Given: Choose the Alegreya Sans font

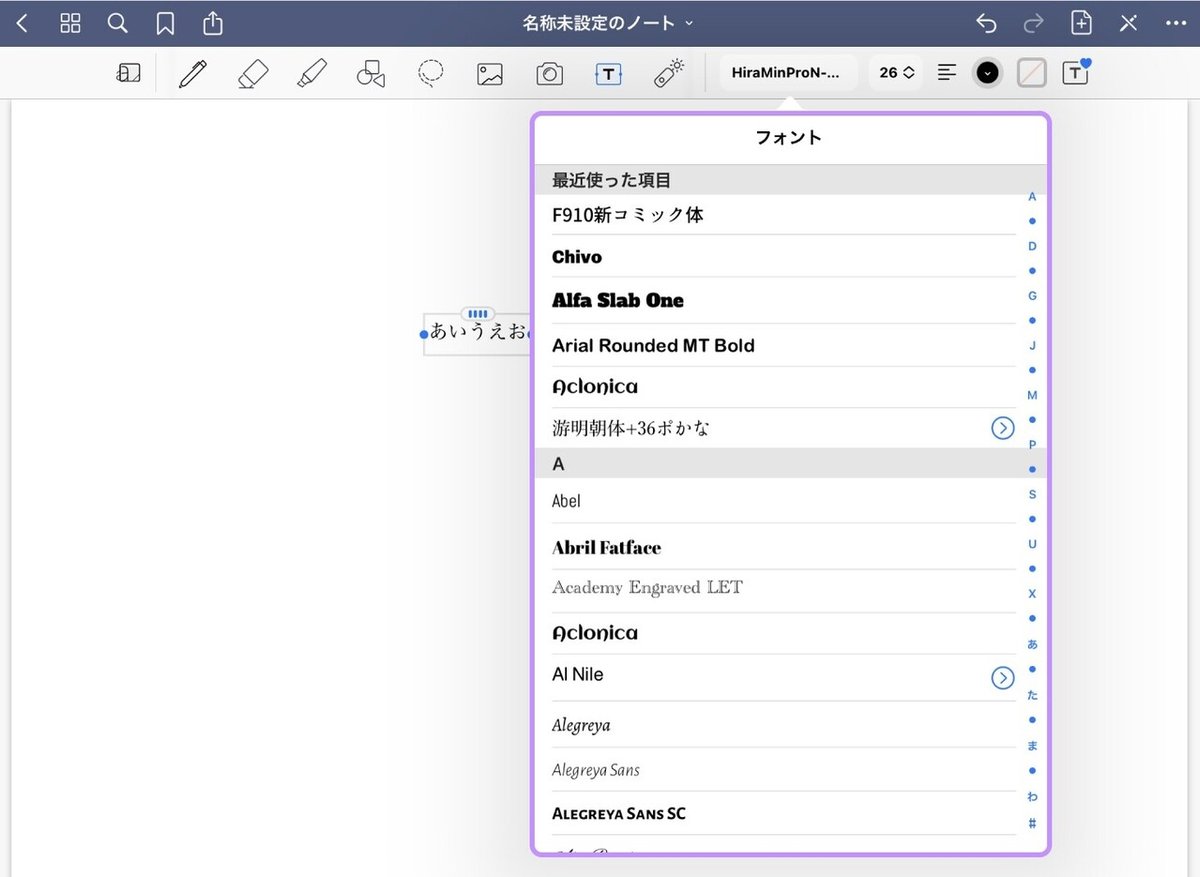Looking at the screenshot, I should (784, 770).
